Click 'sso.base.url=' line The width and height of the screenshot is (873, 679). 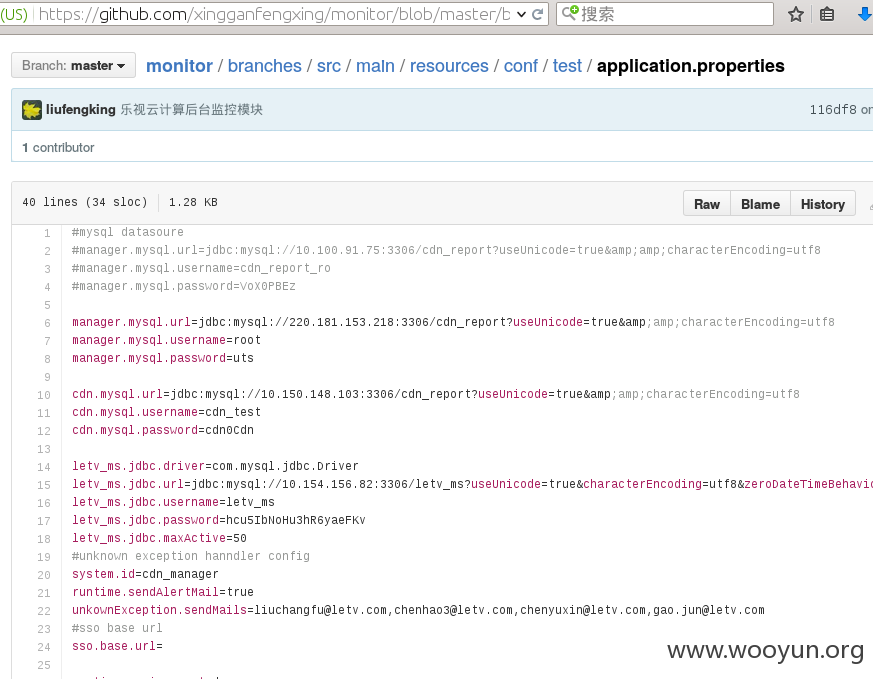[117, 646]
